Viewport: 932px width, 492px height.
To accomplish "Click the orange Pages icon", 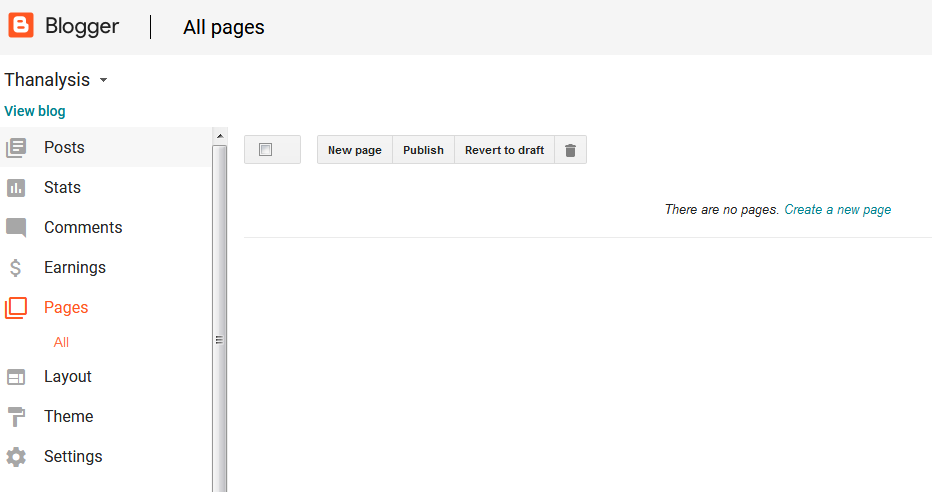I will point(16,308).
